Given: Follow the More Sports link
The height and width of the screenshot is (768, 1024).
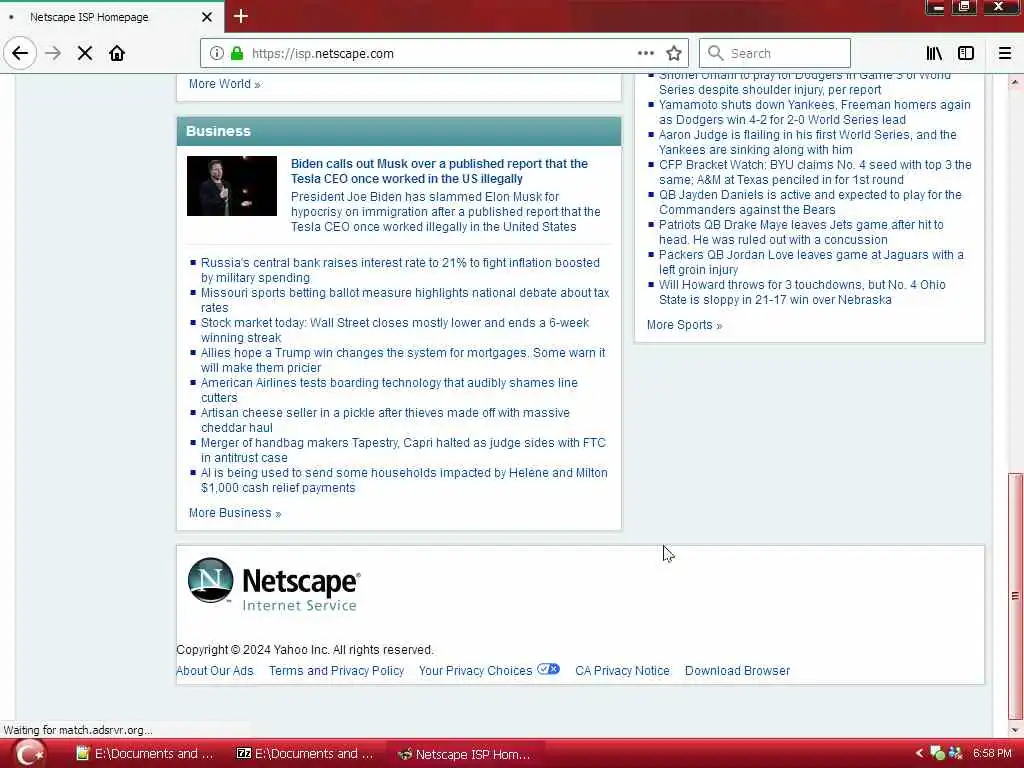Looking at the screenshot, I should 684,325.
